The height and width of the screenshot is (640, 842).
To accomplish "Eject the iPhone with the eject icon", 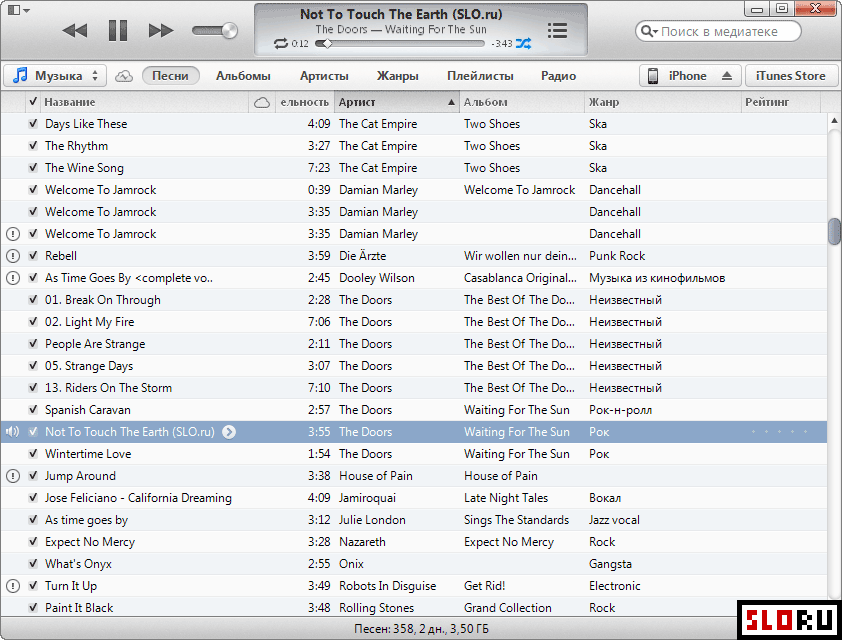I will [727, 76].
